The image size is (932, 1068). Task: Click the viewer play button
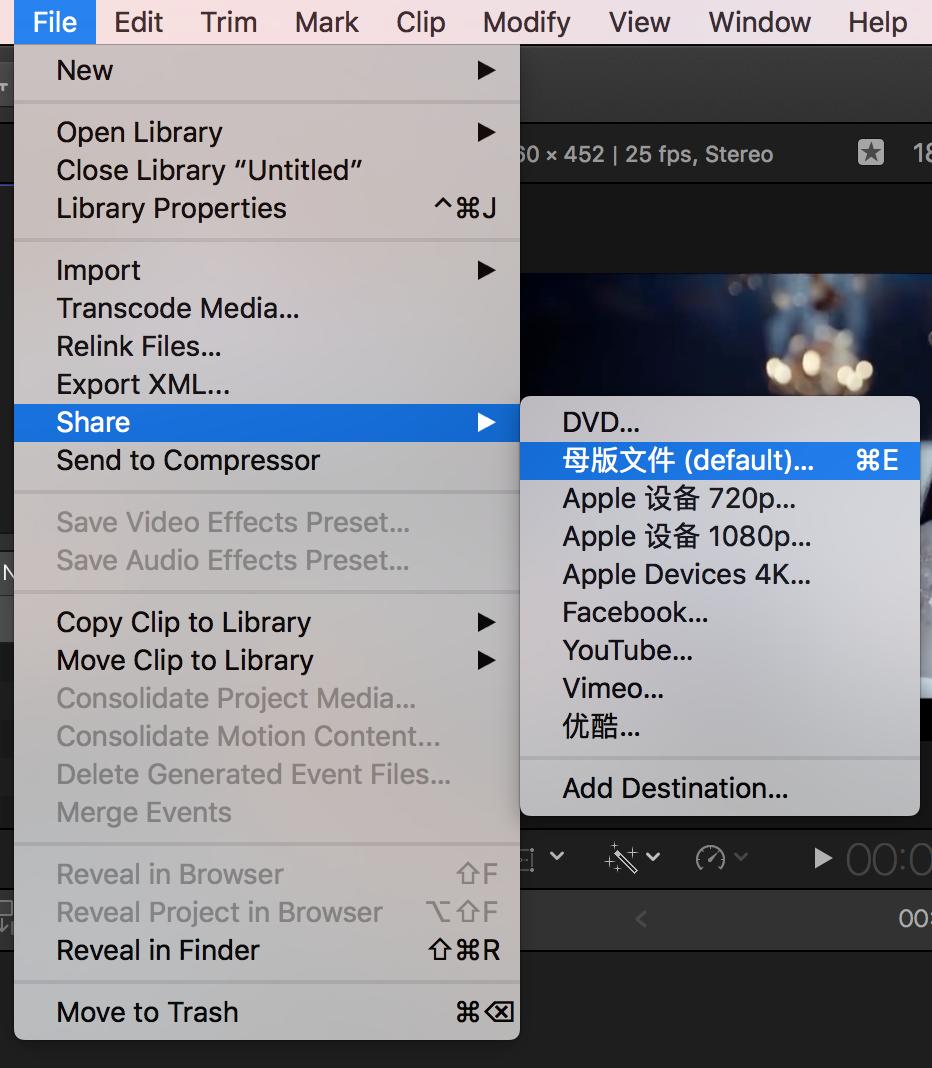click(823, 858)
